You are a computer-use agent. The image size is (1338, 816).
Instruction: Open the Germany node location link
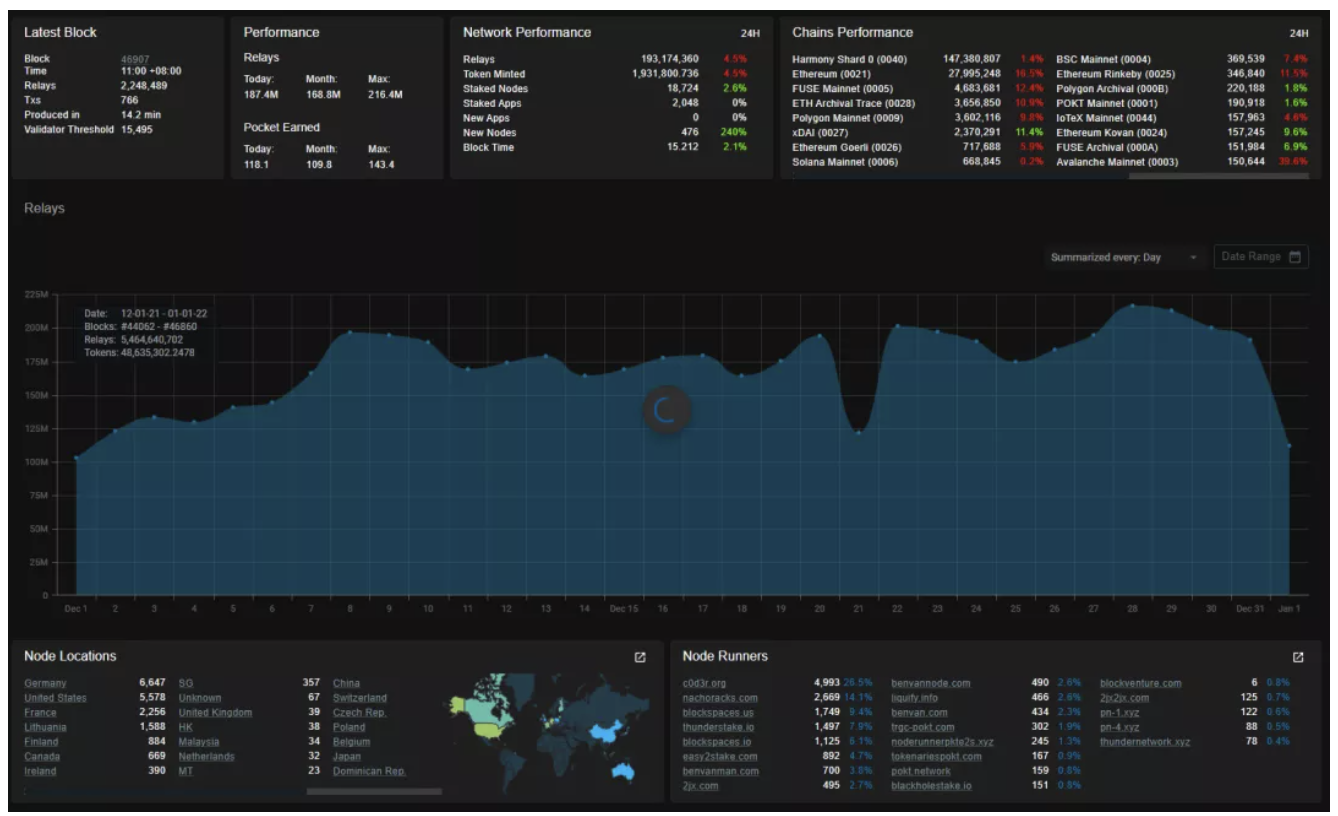click(x=45, y=683)
